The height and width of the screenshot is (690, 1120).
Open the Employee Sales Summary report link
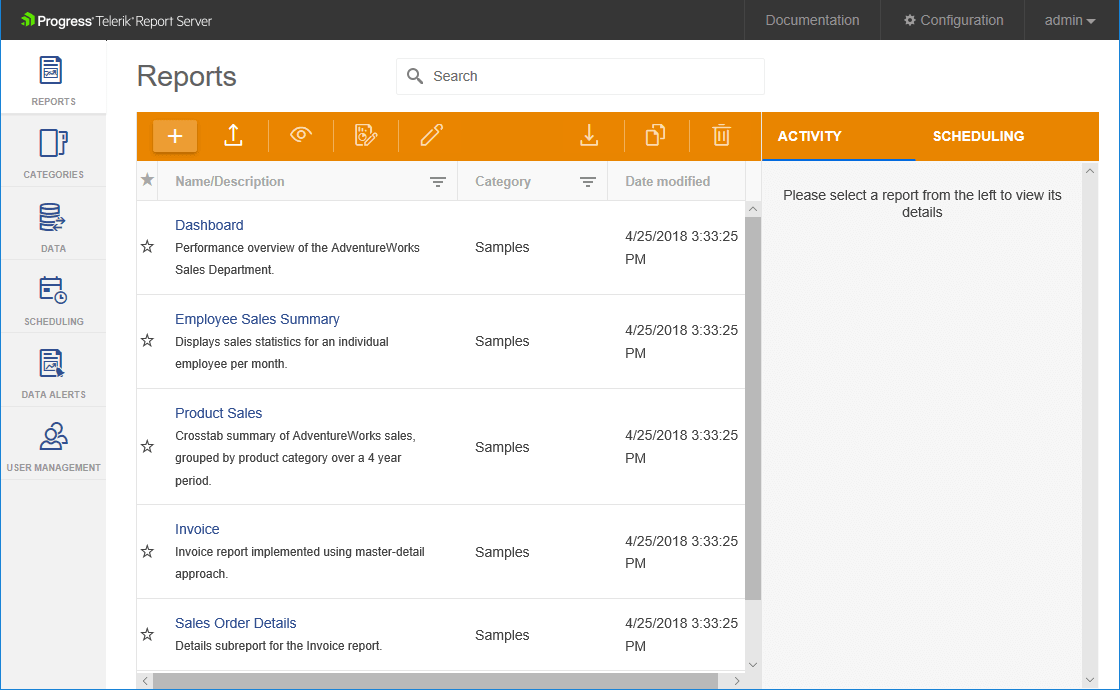point(257,319)
